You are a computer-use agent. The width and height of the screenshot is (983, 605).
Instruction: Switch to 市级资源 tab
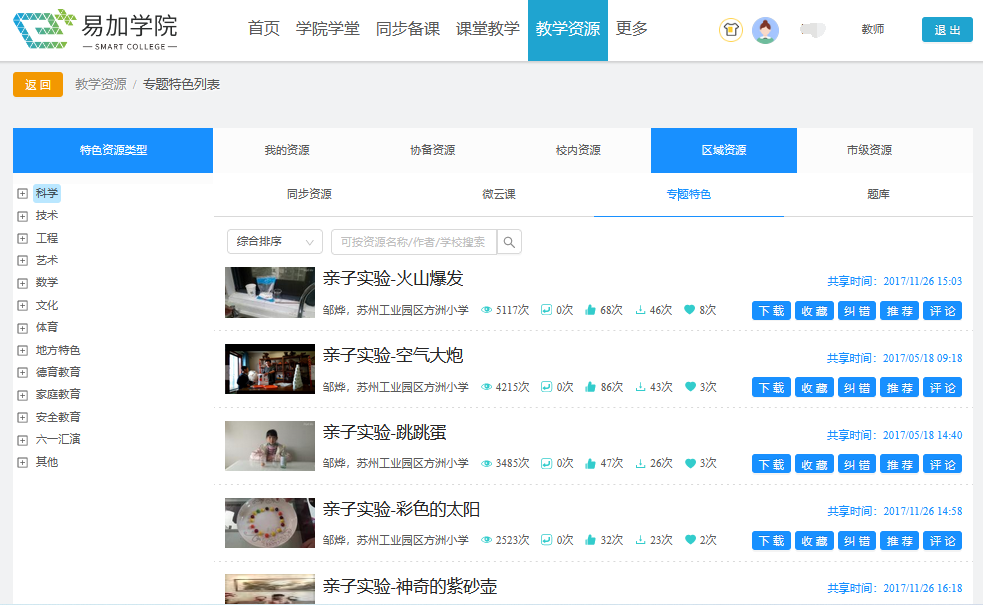[870, 150]
